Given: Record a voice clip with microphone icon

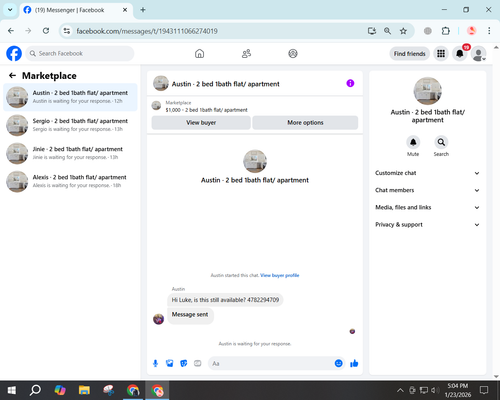Looking at the screenshot, I should coord(155,363).
